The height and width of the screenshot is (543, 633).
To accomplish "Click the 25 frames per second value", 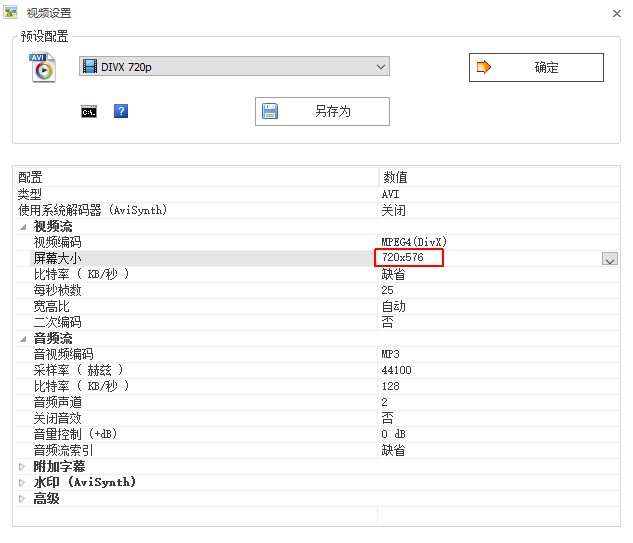I will (387, 290).
